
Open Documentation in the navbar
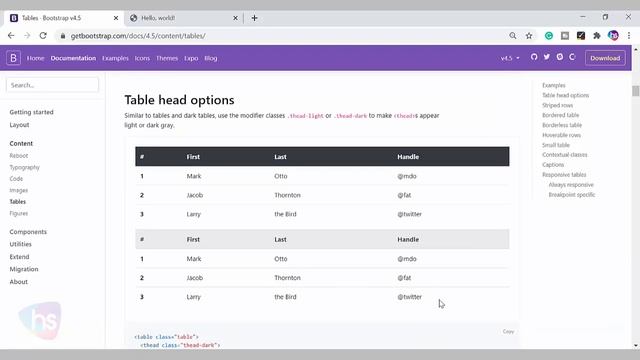point(73,58)
